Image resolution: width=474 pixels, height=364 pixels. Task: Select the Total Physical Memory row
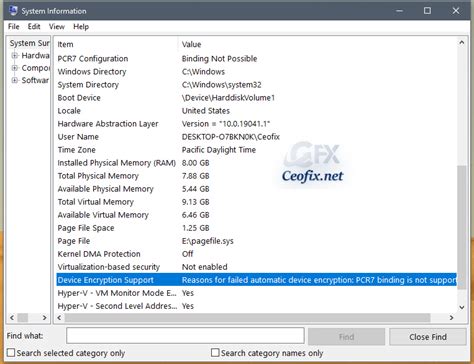257,176
